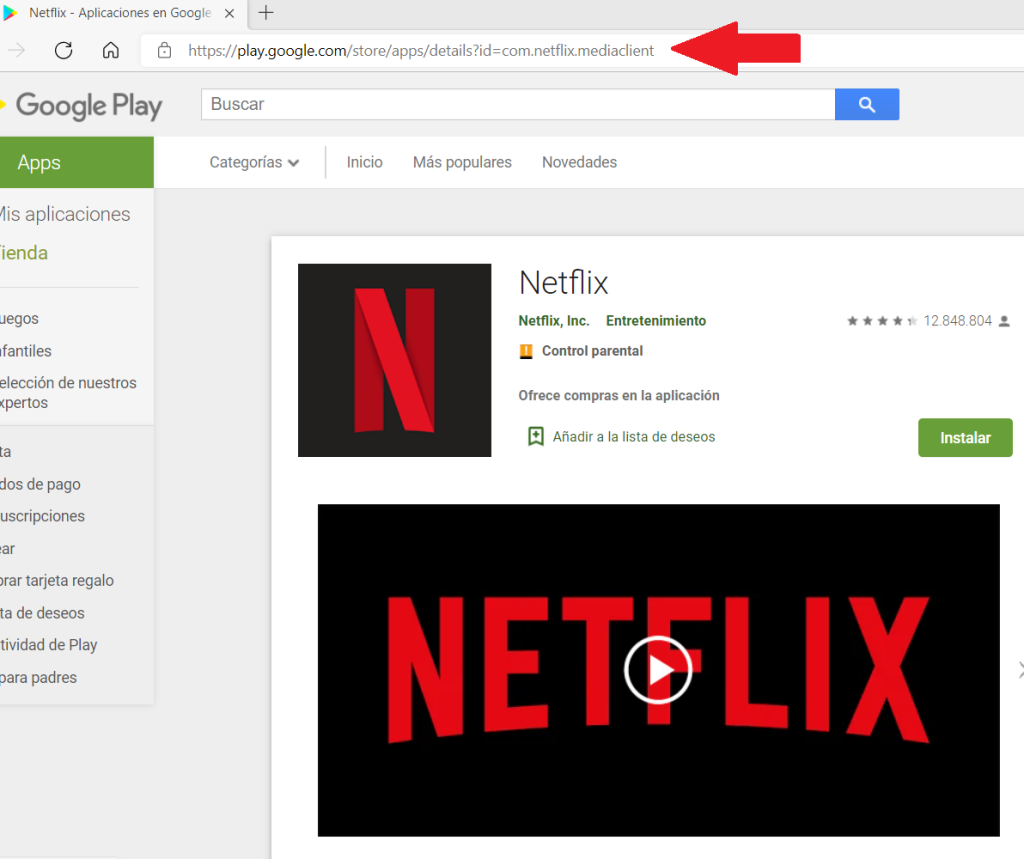Reload the page using the refresh icon
The width and height of the screenshot is (1024, 859).
coord(63,49)
